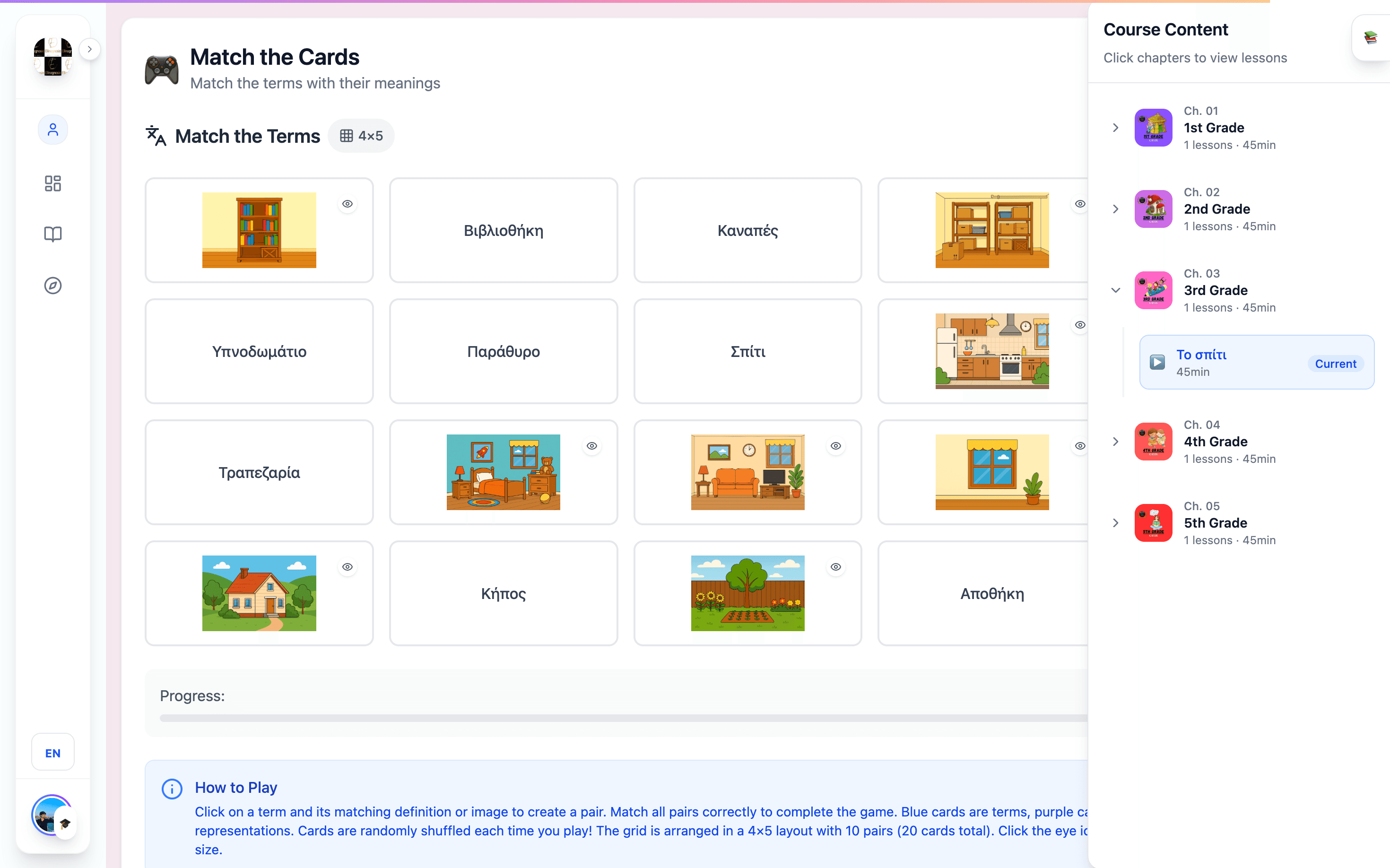The width and height of the screenshot is (1390, 868).
Task: Toggle eye icon on storage room card
Action: pyautogui.click(x=1080, y=204)
